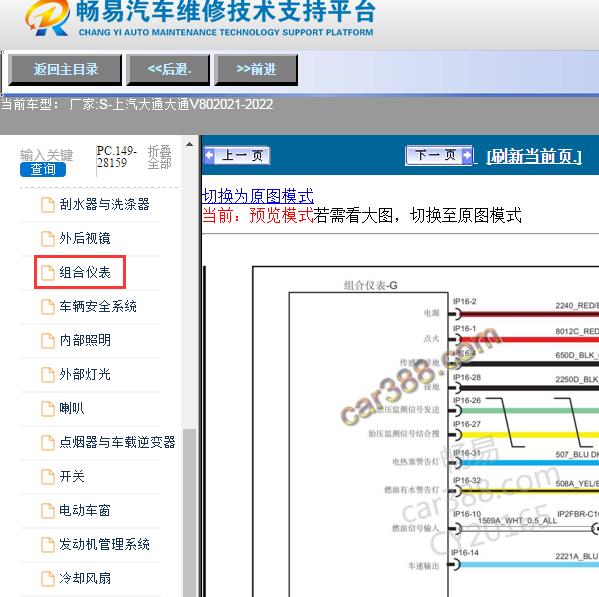
Task: Click the document icon beside 开关
Action: (x=48, y=477)
